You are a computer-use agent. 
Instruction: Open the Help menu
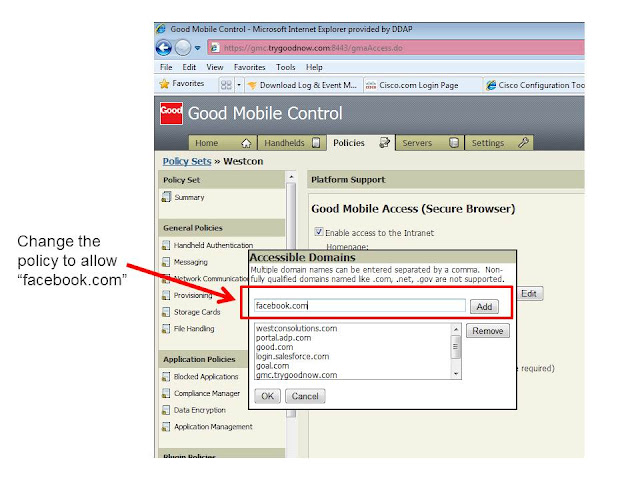pyautogui.click(x=314, y=67)
